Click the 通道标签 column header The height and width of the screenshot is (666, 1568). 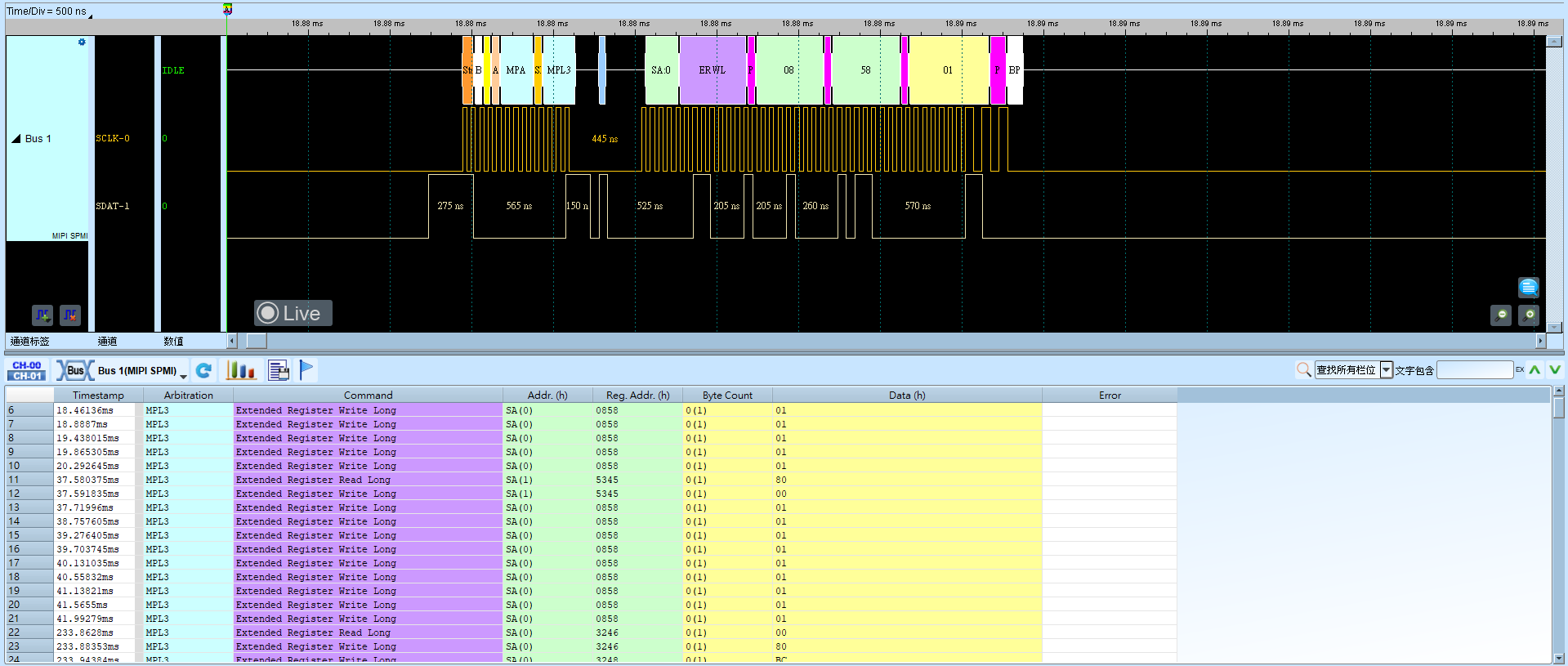point(30,341)
